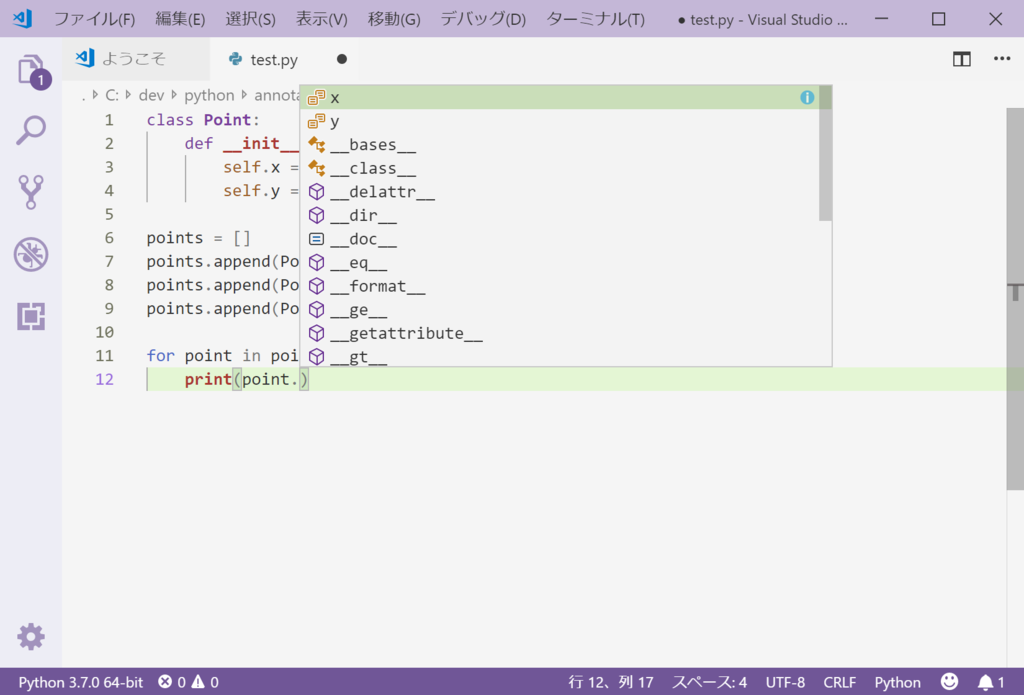Click the editor vertical scrollbar thumb
The height and width of the screenshot is (695, 1024).
coord(1015,299)
